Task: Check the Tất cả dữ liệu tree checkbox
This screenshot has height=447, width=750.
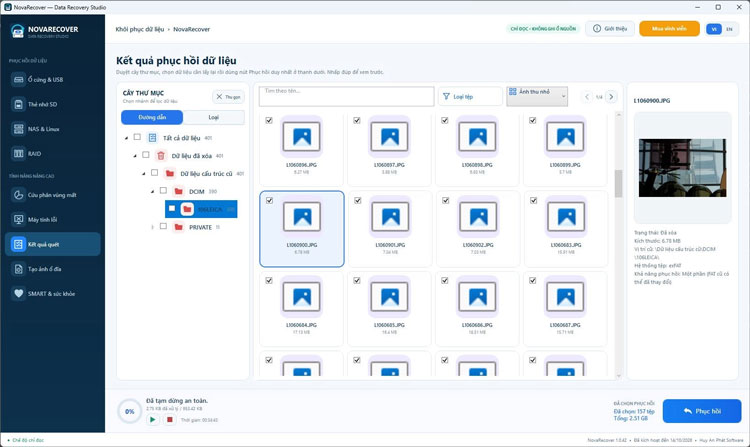Action: pyautogui.click(x=137, y=137)
